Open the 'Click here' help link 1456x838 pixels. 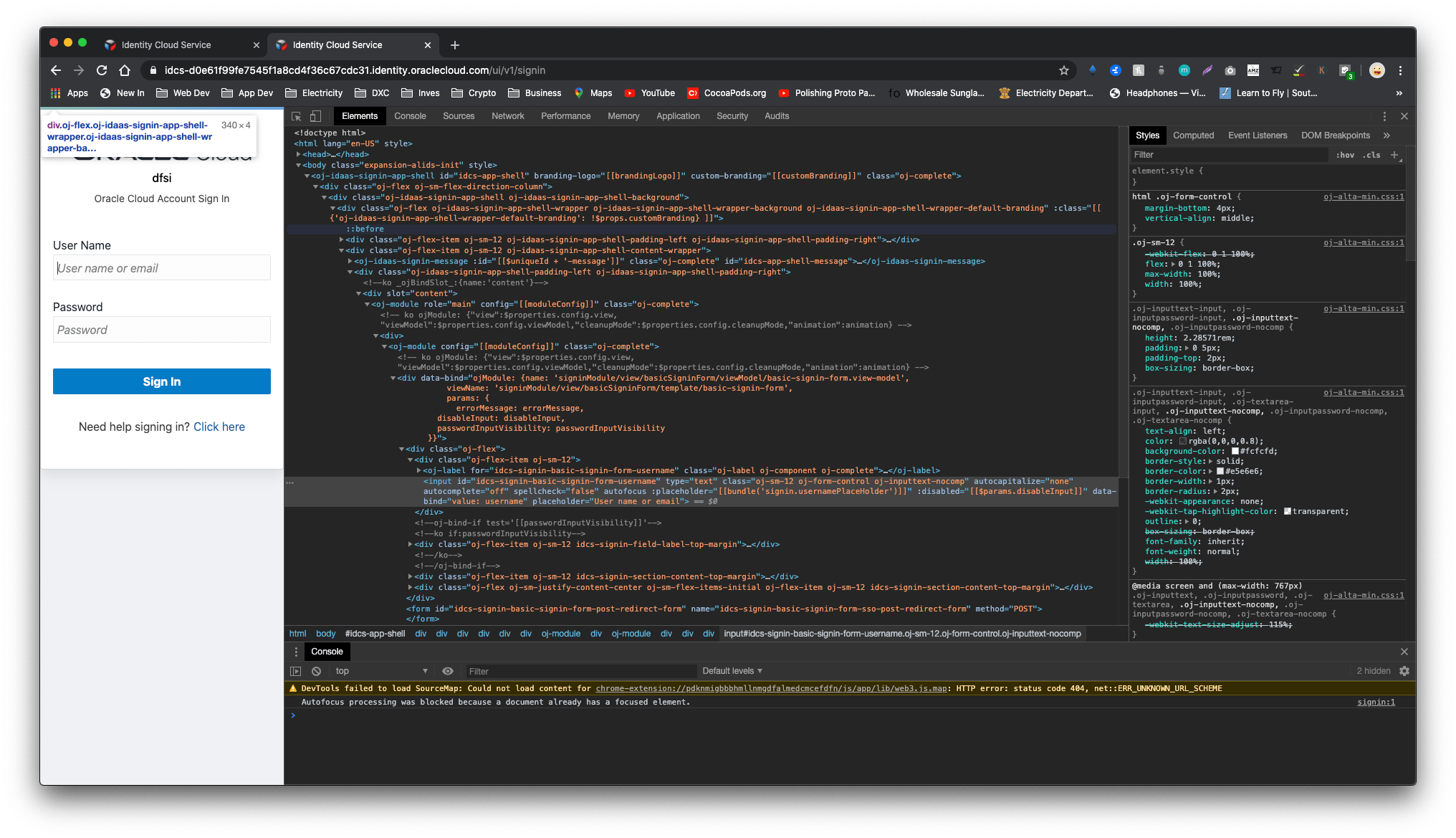coord(219,427)
